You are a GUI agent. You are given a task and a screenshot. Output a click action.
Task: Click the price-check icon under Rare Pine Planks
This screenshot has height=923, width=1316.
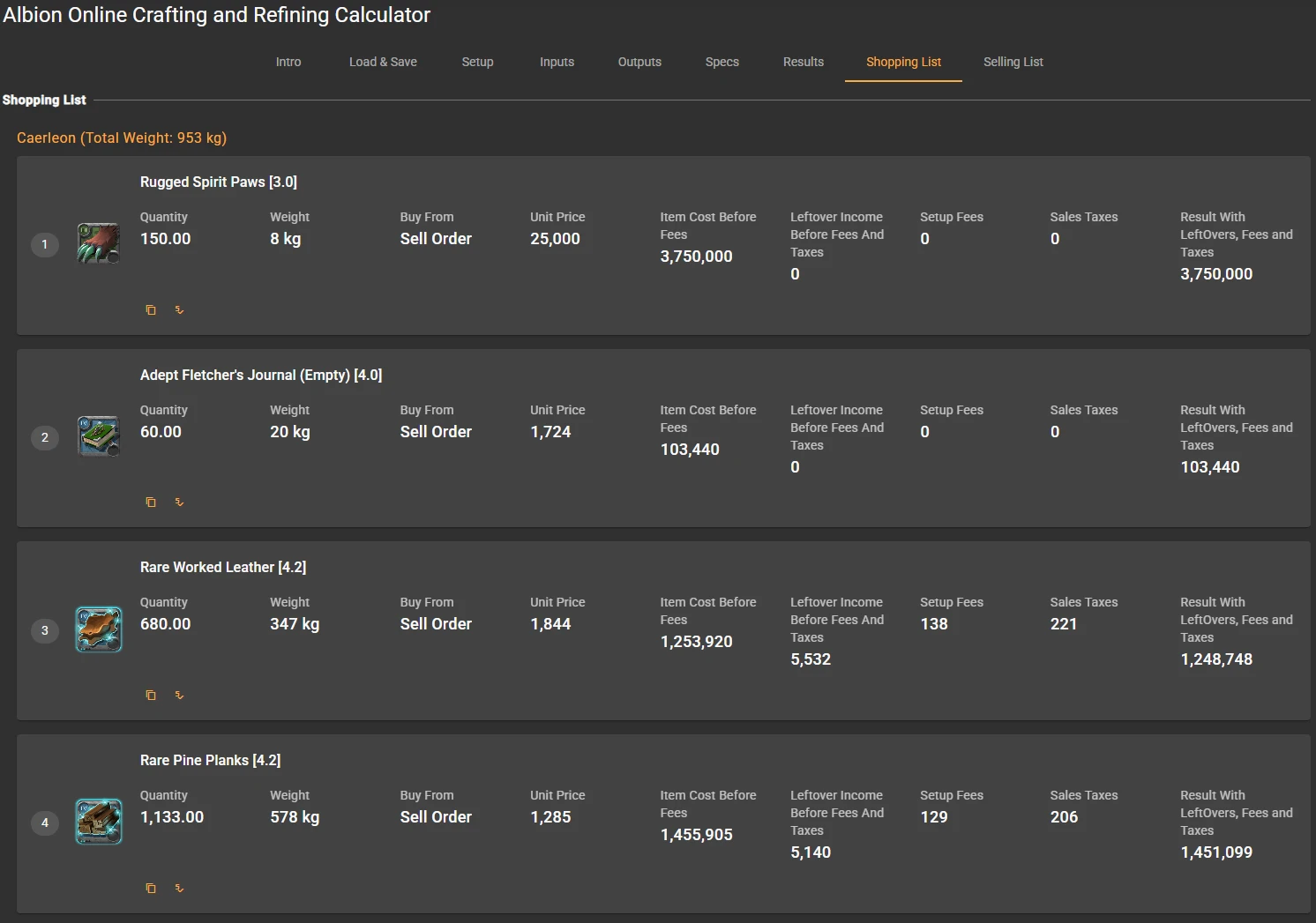(x=179, y=889)
